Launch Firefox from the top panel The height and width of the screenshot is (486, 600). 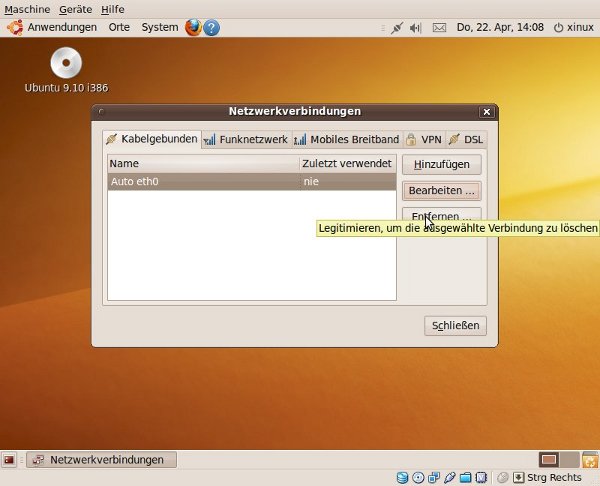click(x=193, y=27)
